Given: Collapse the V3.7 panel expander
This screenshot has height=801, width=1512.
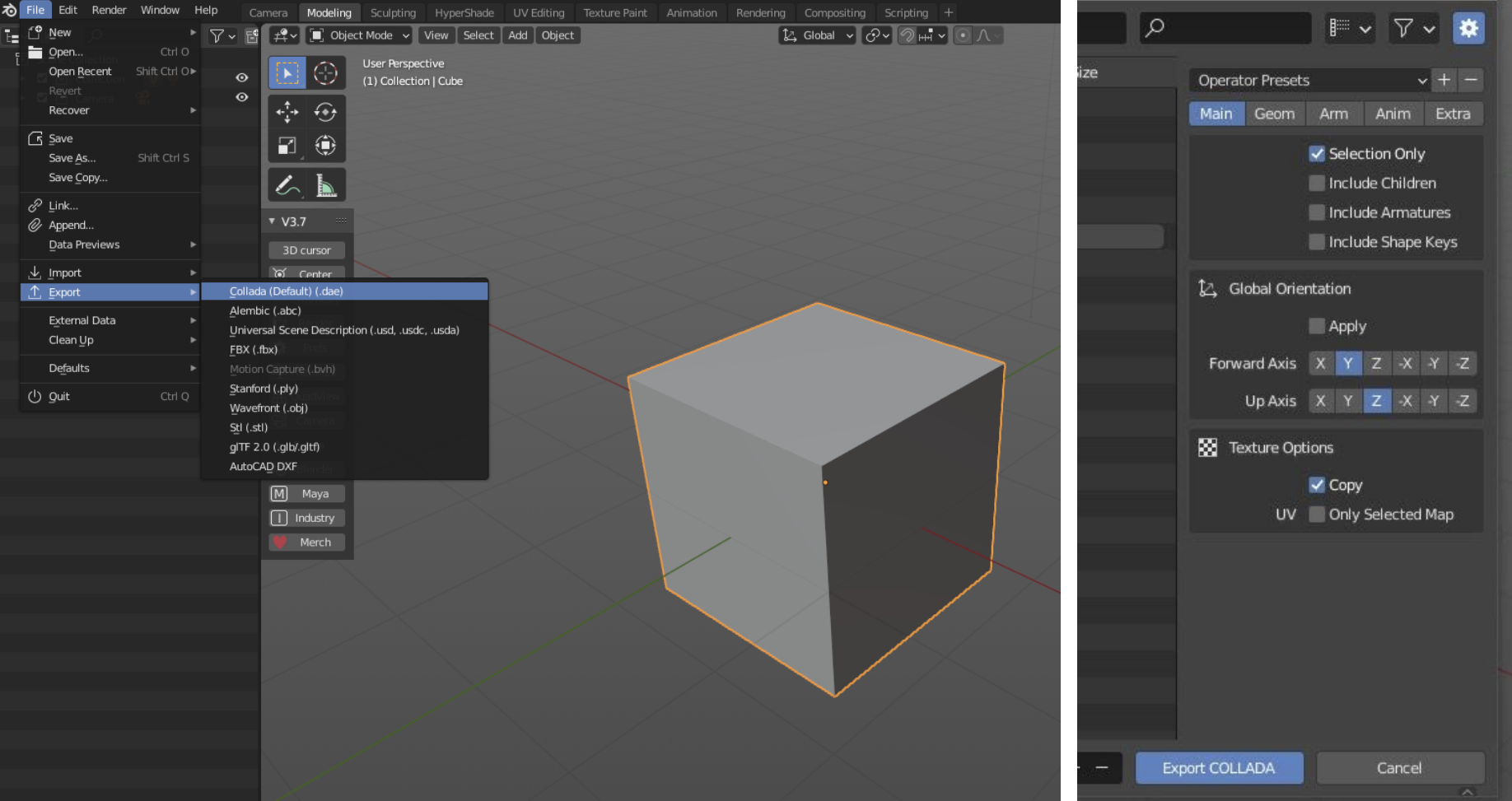Looking at the screenshot, I should [x=272, y=221].
